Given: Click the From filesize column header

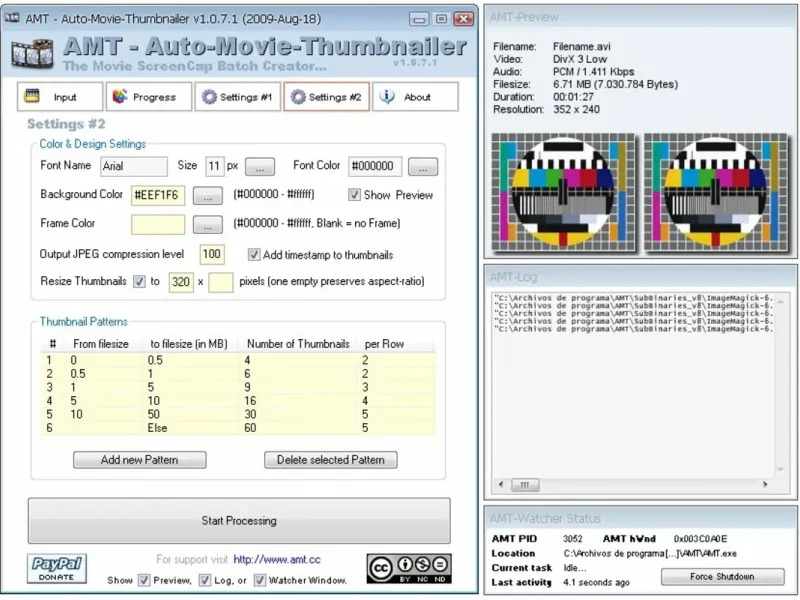Looking at the screenshot, I should (x=101, y=344).
